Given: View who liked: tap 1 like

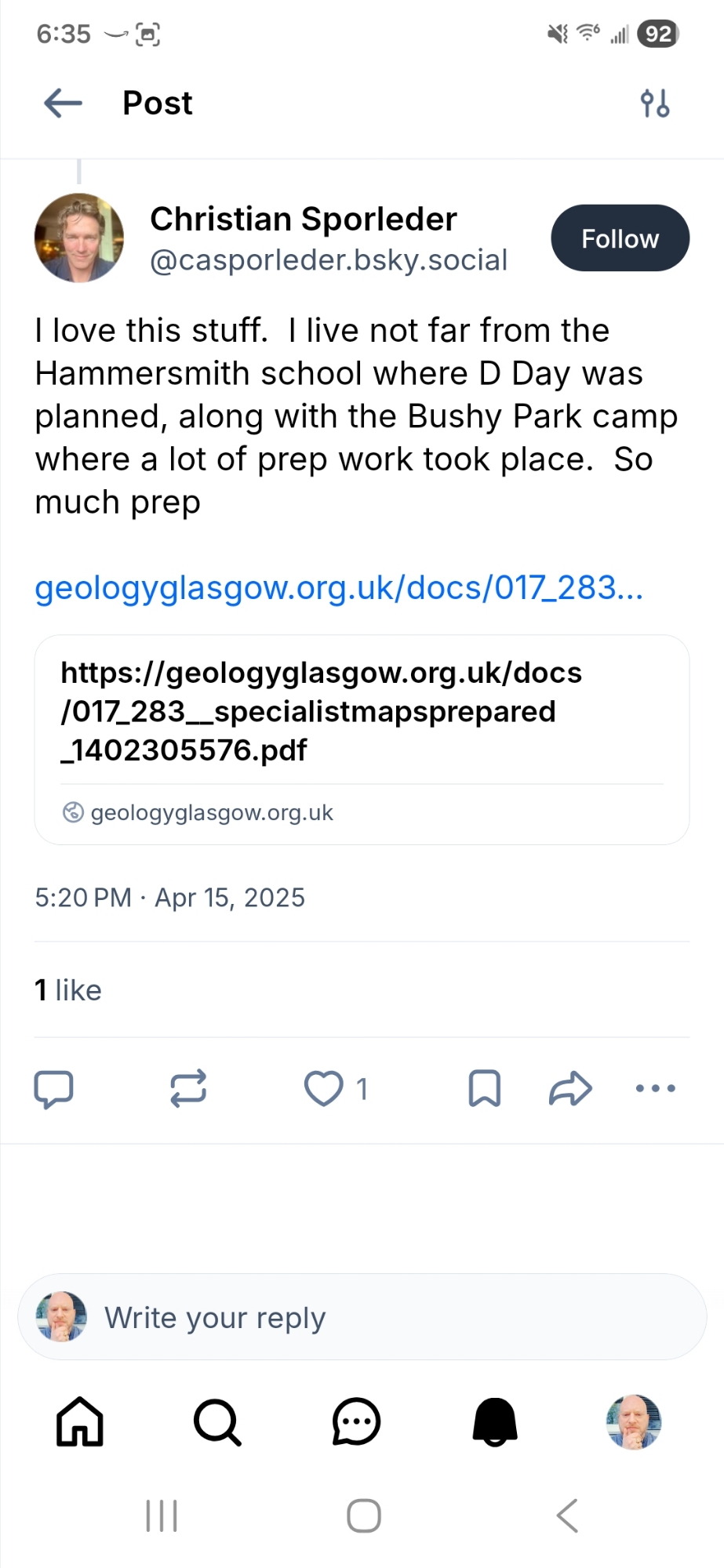Looking at the screenshot, I should click(68, 990).
